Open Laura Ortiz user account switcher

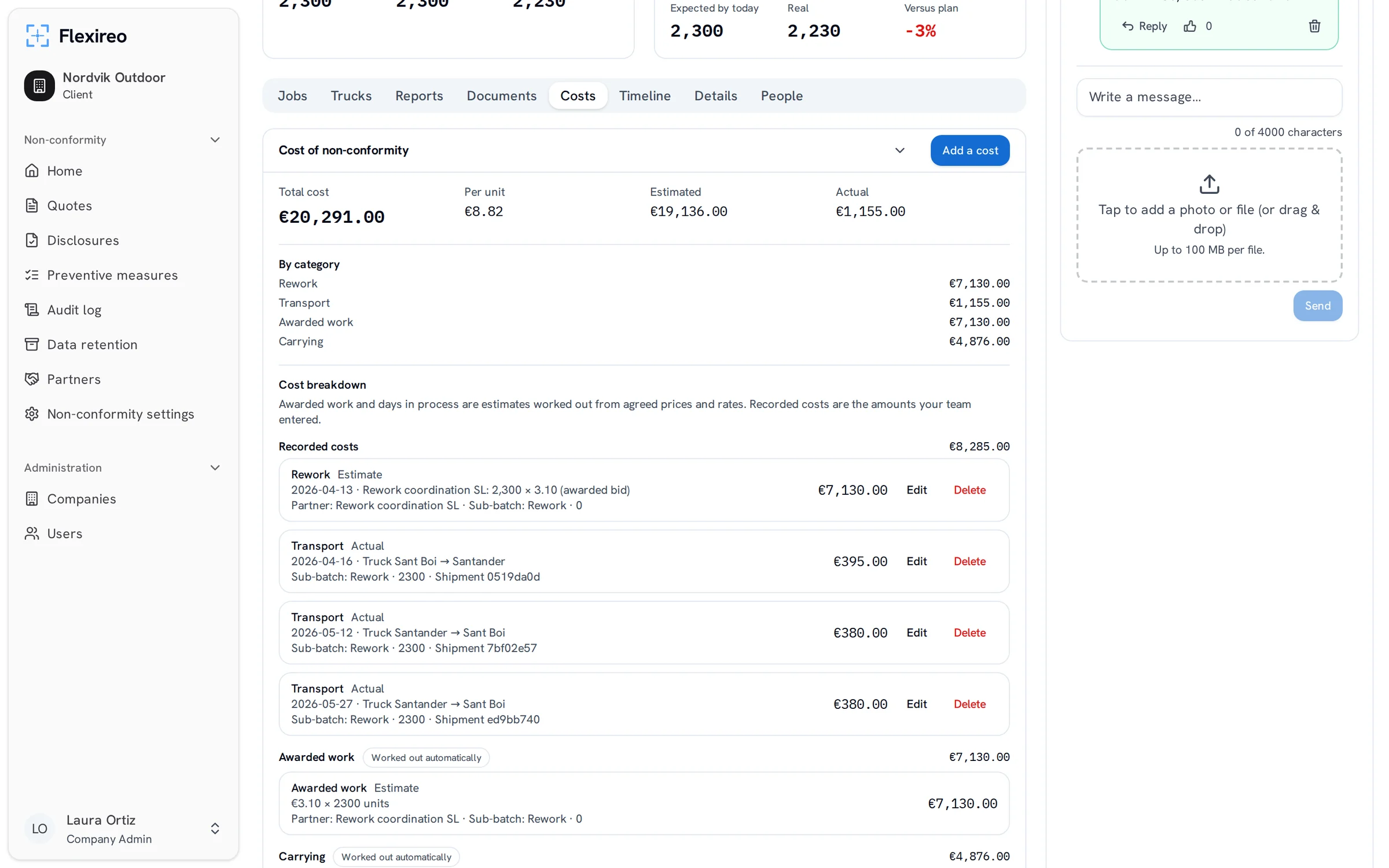215,829
